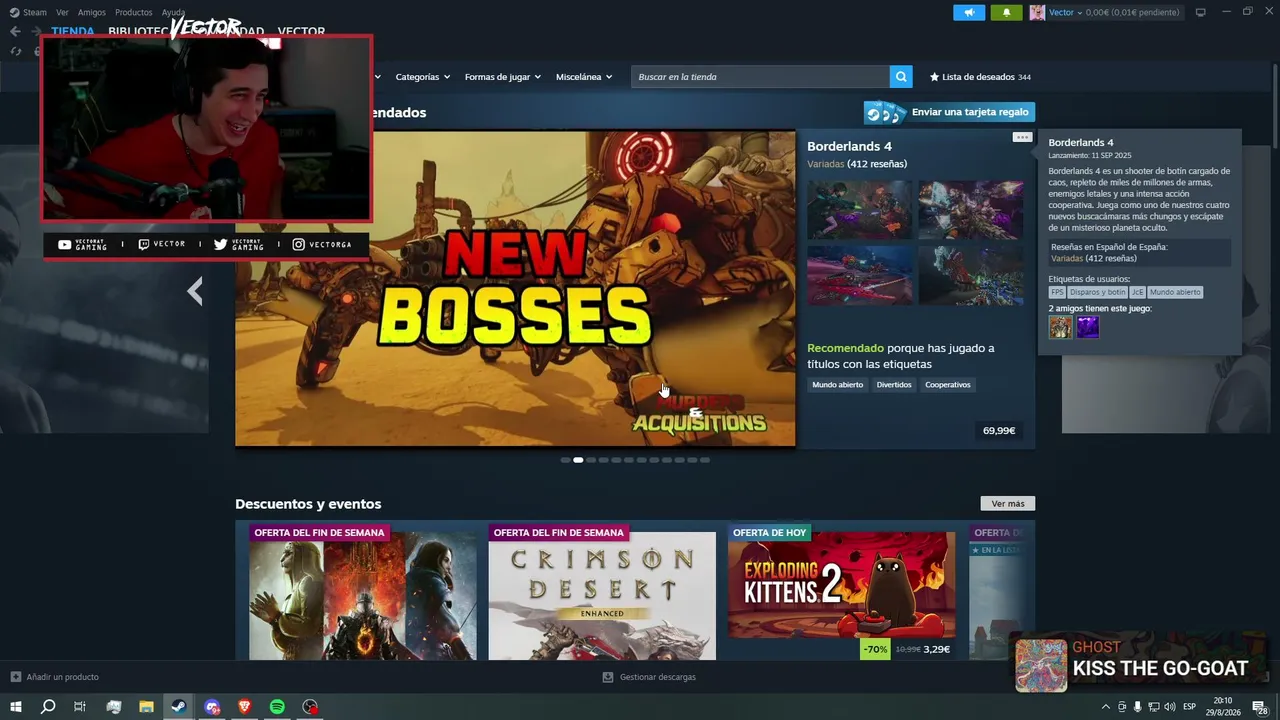Open the Windows notification center
The height and width of the screenshot is (720, 1280).
pos(1259,707)
